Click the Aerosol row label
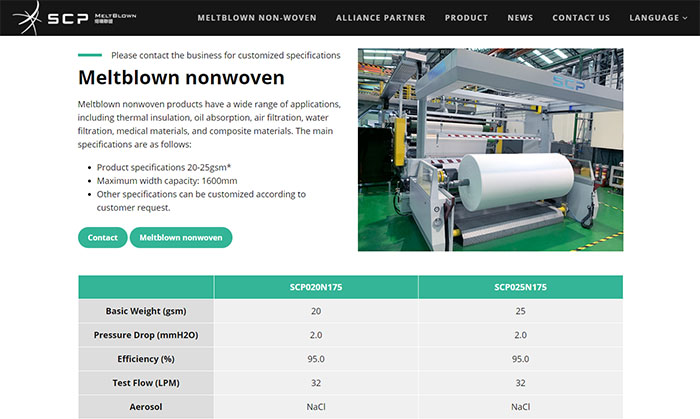This screenshot has width=700, height=419. tap(146, 407)
